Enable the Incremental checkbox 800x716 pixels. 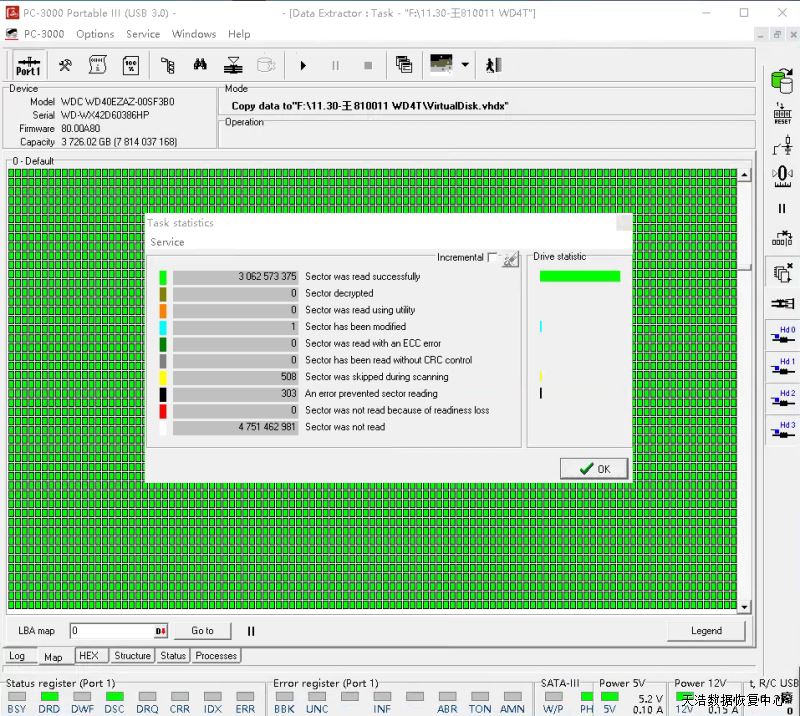point(492,258)
